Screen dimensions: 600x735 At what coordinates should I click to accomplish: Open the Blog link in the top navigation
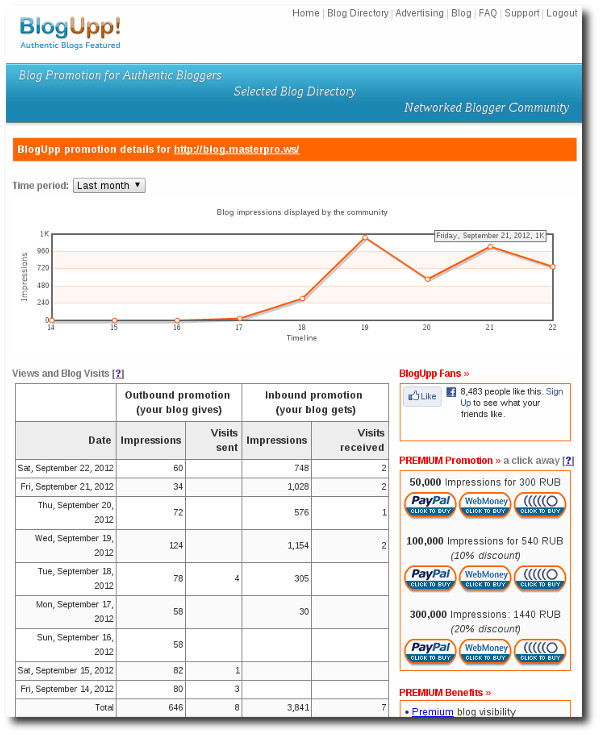(x=461, y=13)
